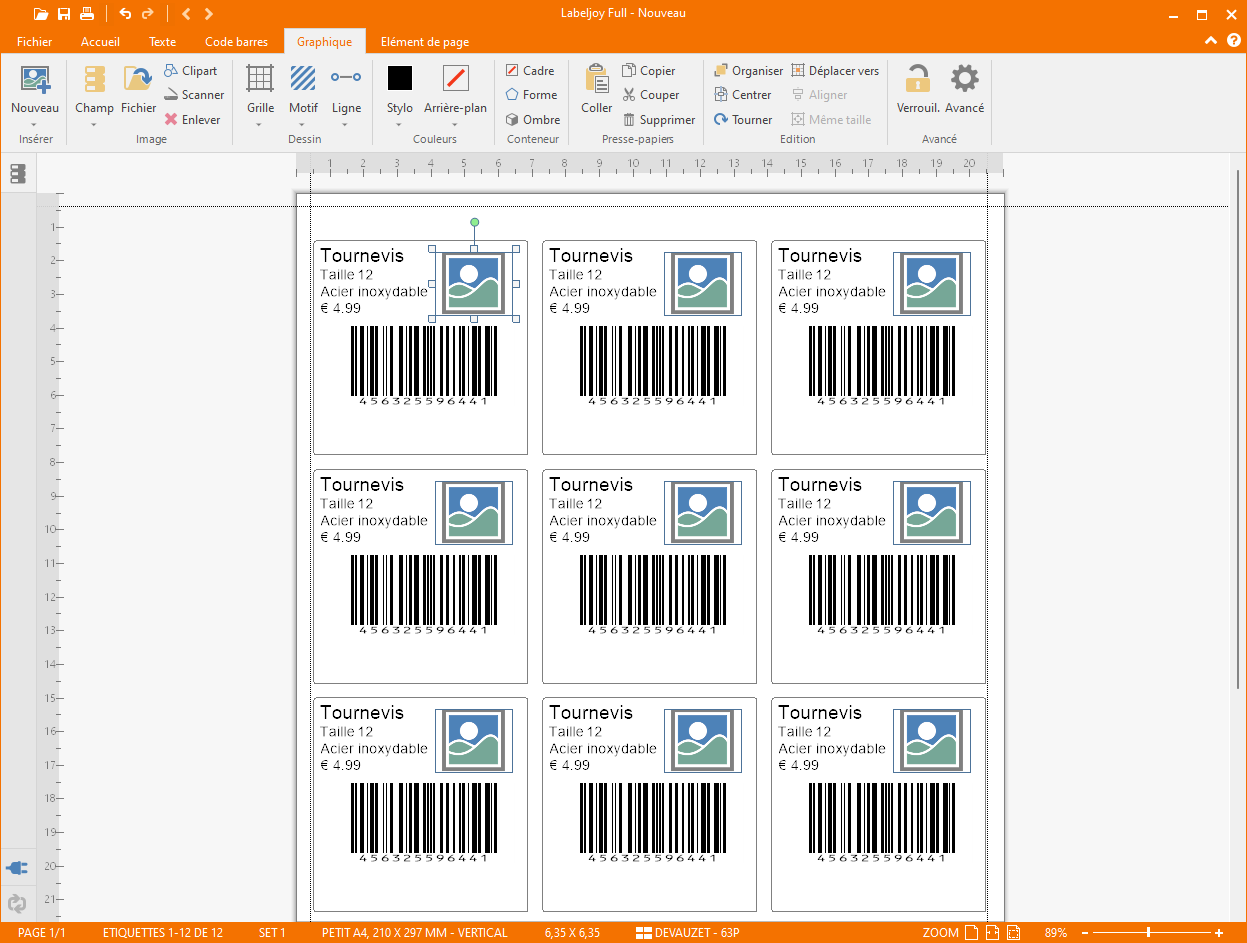This screenshot has width=1247, height=943.
Task: Click the save disk icon in title bar
Action: tap(64, 14)
